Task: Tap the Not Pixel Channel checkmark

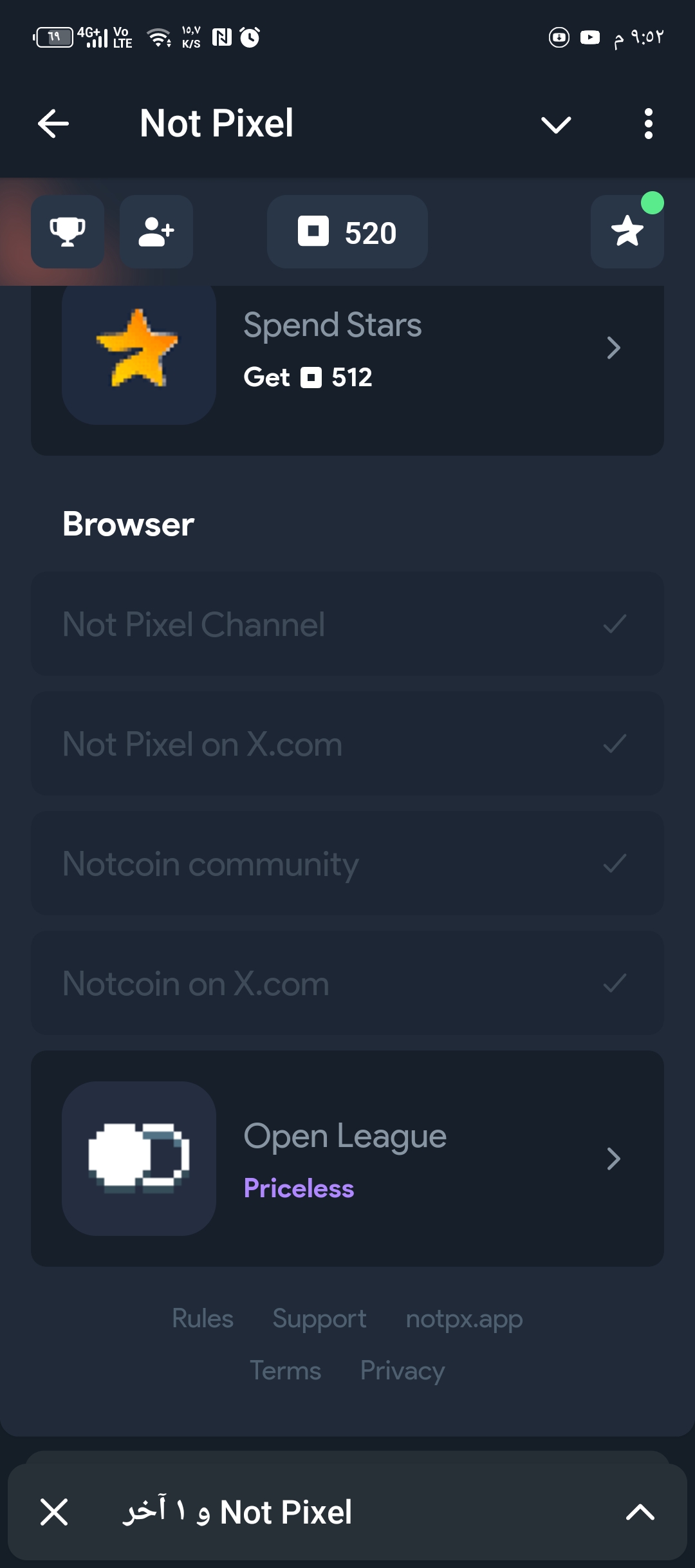Action: (615, 624)
